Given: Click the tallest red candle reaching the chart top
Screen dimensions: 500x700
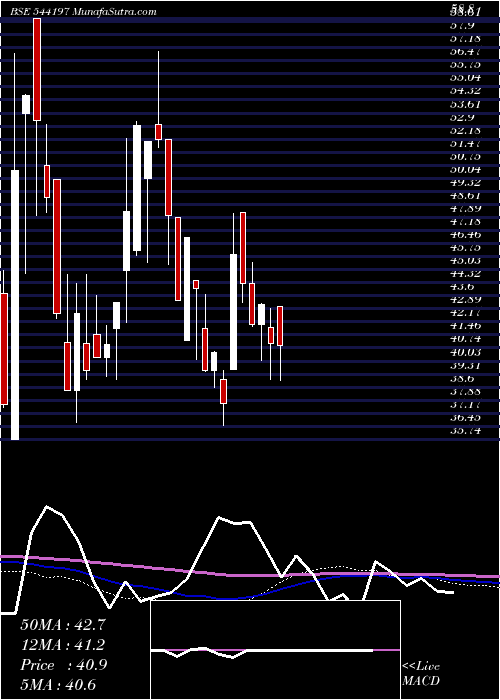Looking at the screenshot, I should (37, 70).
